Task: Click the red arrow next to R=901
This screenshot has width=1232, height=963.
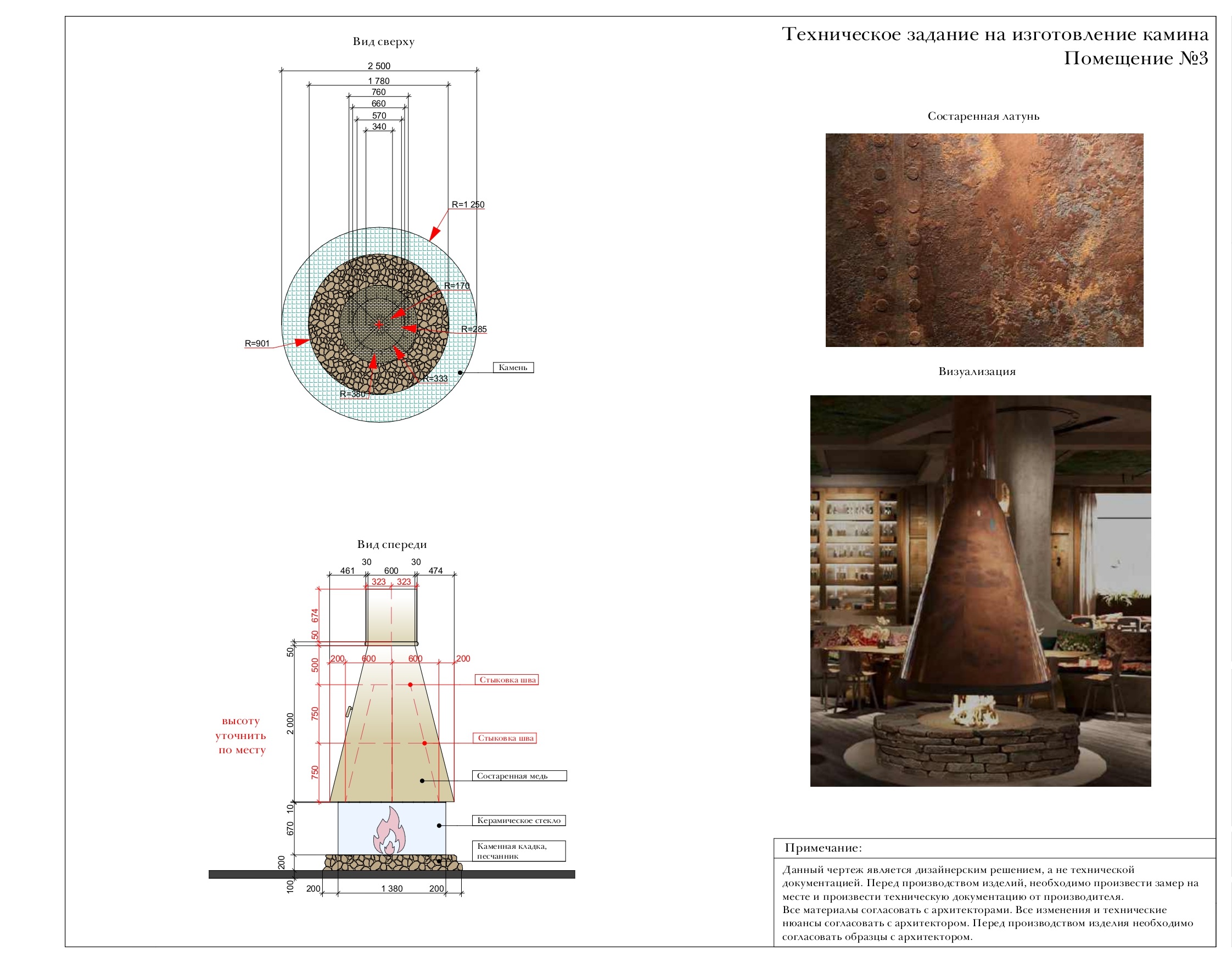Action: 302,342
